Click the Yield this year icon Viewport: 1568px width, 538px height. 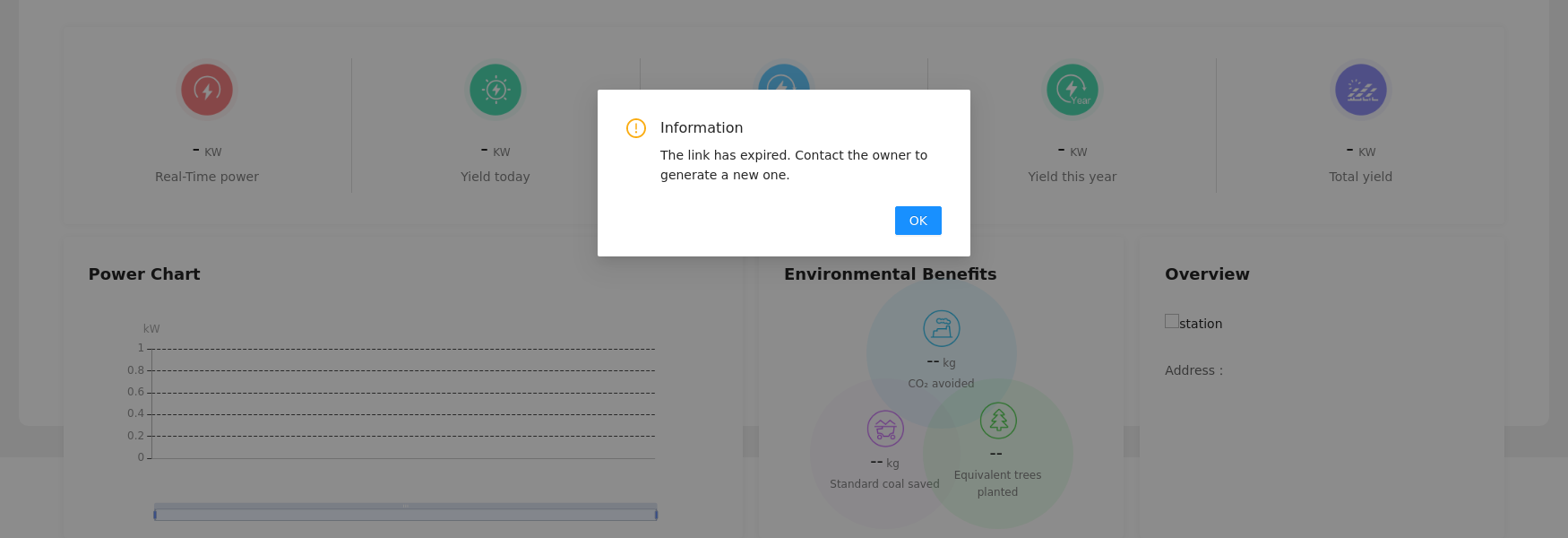coord(1072,90)
